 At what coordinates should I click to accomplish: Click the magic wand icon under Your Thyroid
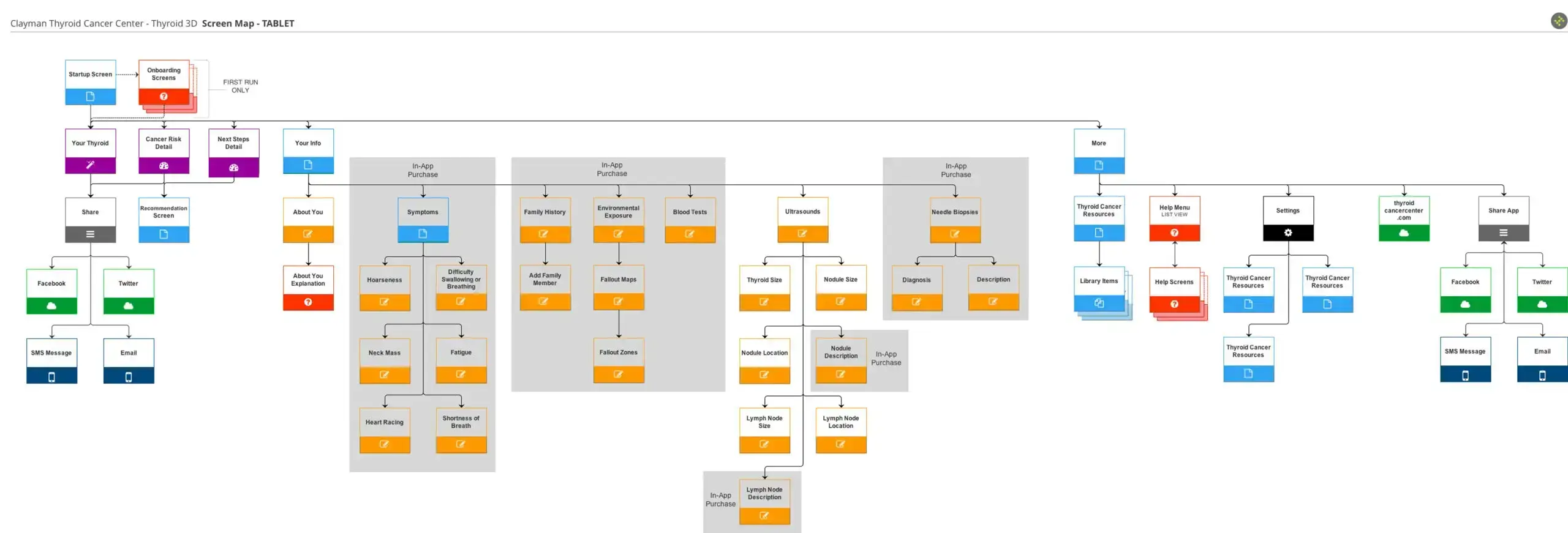pos(90,165)
